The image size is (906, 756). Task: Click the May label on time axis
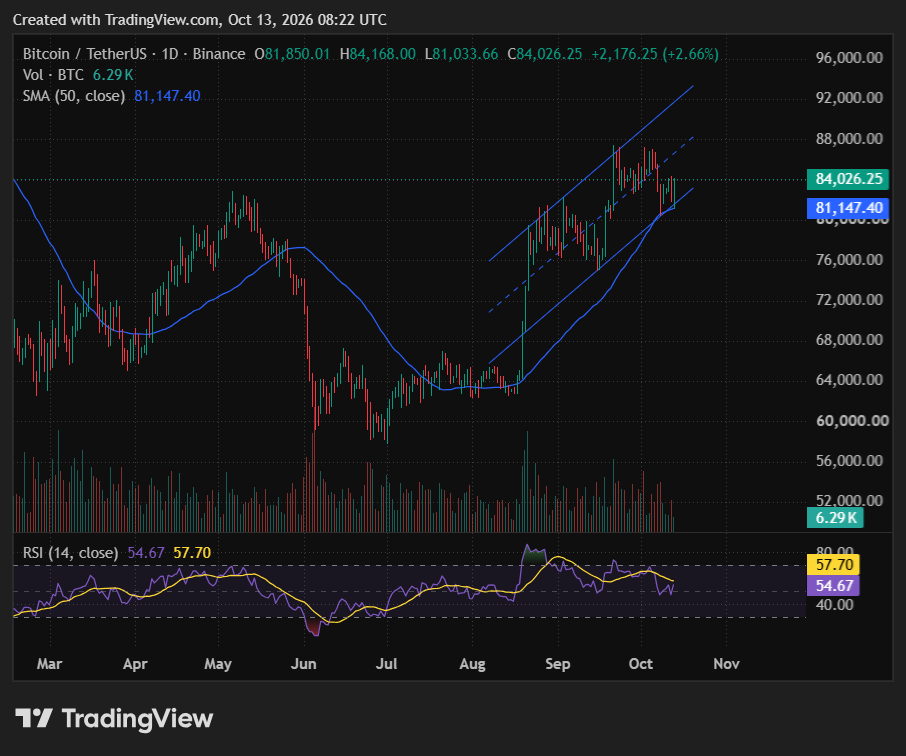[x=218, y=664]
